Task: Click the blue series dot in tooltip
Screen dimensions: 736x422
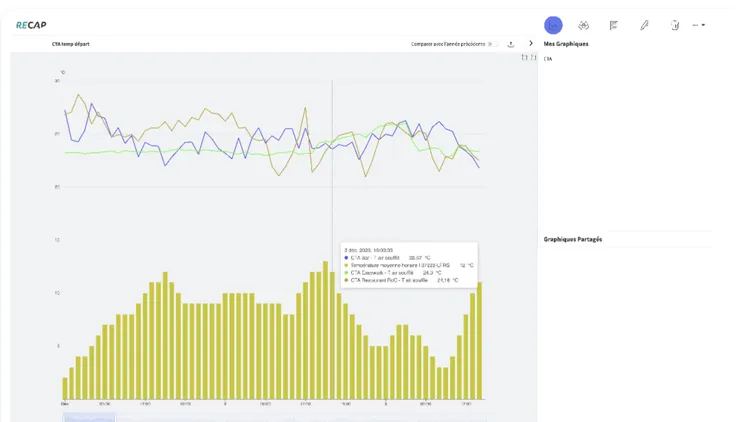Action: click(x=346, y=258)
